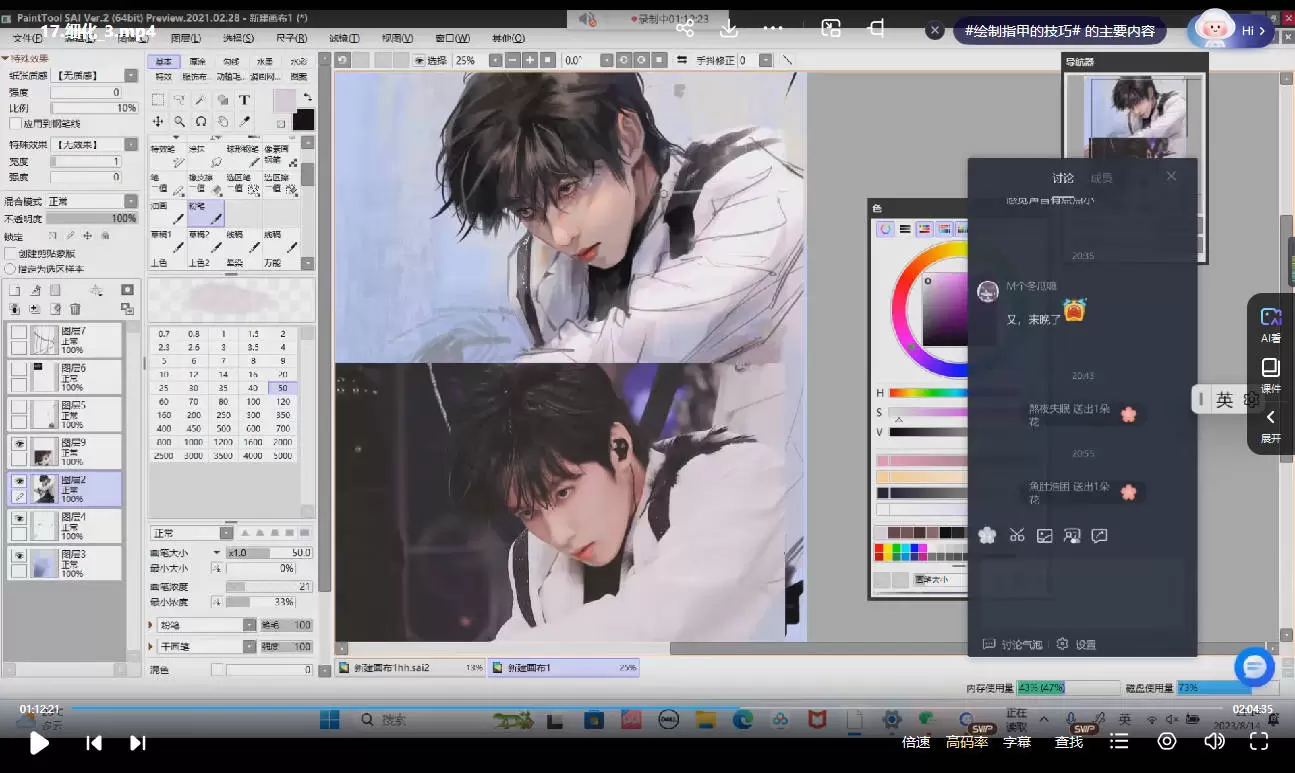Screen dimensions: 1295x773
Task: Click the share icon in video overlay
Action: click(x=685, y=28)
